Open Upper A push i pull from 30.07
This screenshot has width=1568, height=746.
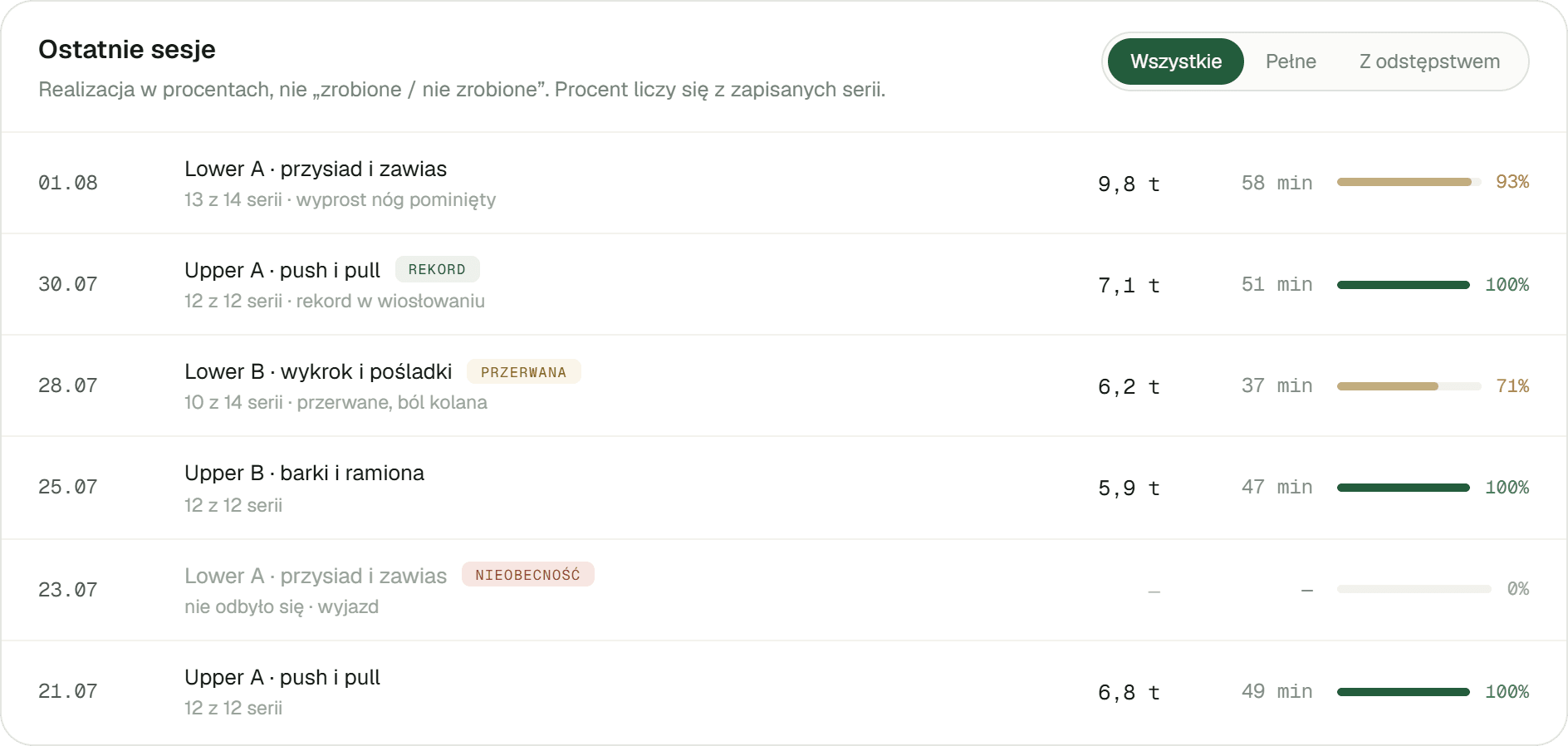point(784,285)
